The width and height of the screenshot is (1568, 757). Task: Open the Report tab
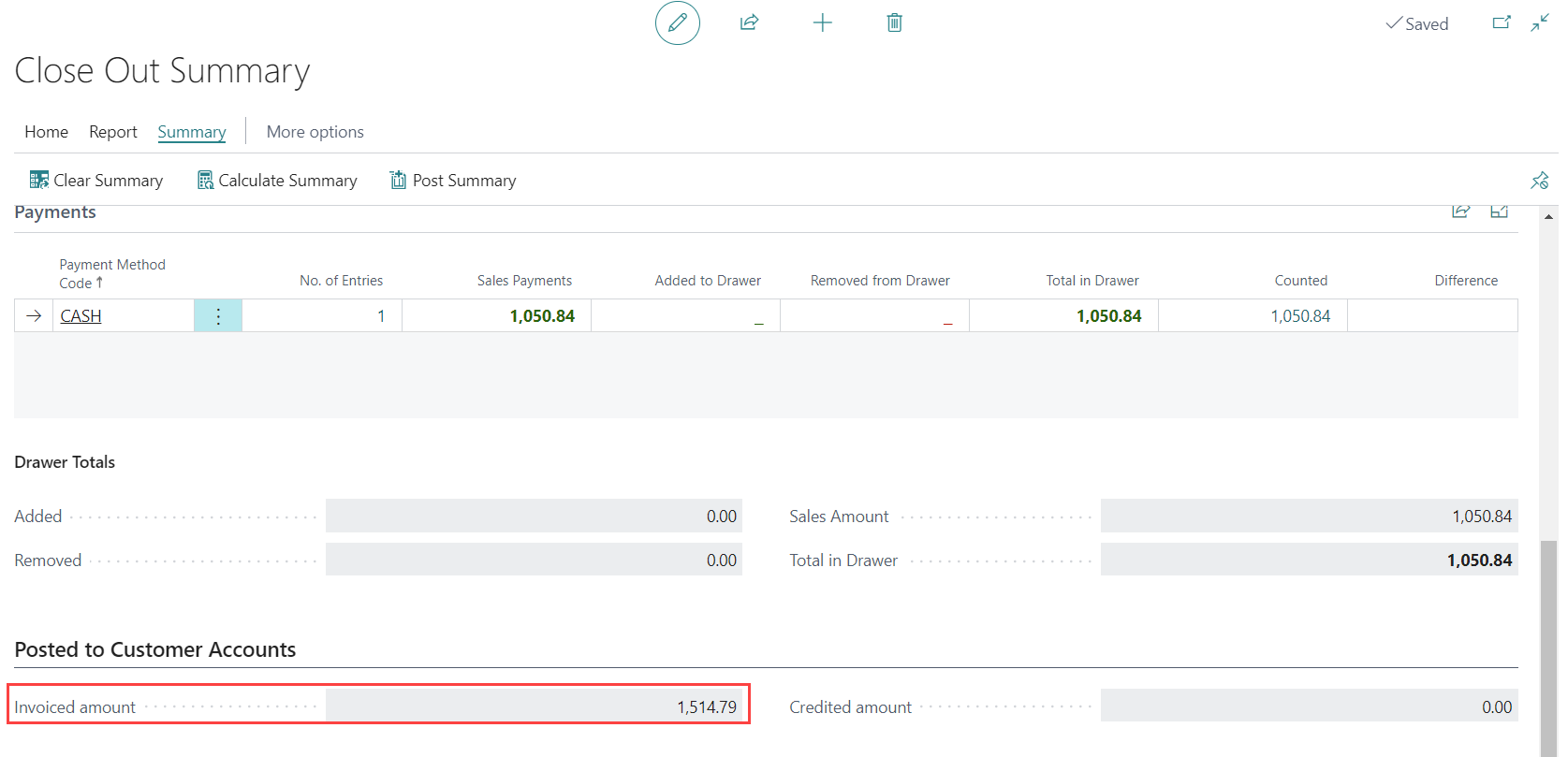(x=112, y=132)
